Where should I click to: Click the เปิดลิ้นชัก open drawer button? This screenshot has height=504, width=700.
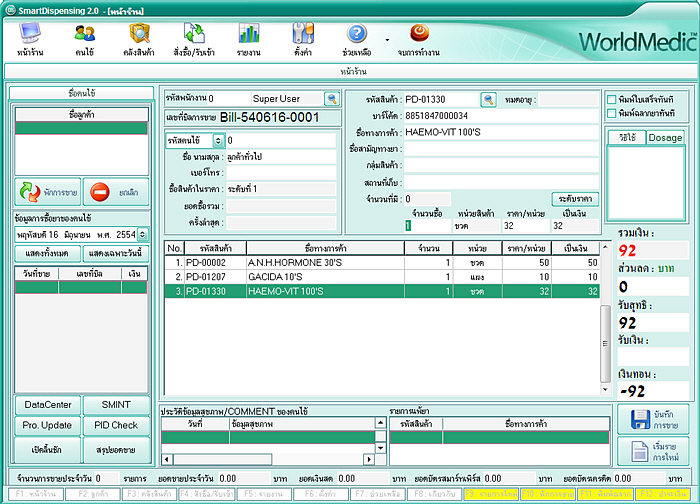pos(48,450)
